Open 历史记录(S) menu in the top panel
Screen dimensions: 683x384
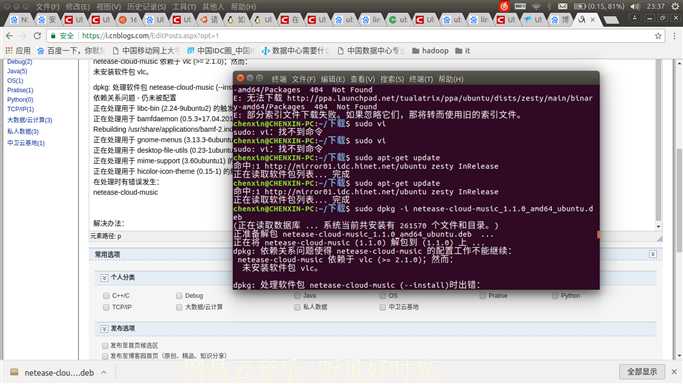(x=146, y=7)
